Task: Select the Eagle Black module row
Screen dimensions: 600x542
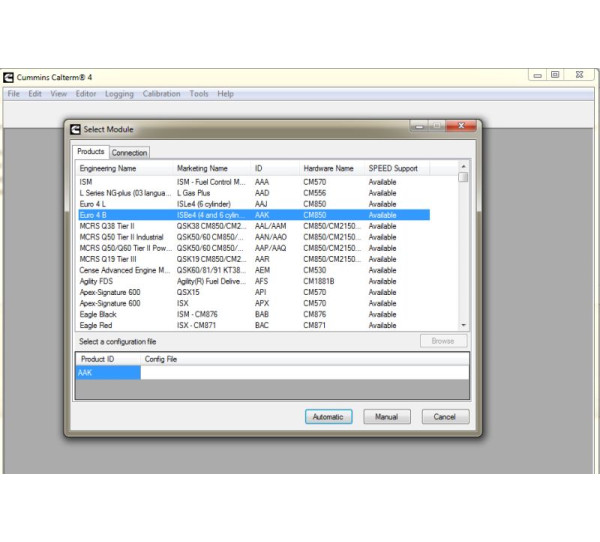Action: coord(99,314)
